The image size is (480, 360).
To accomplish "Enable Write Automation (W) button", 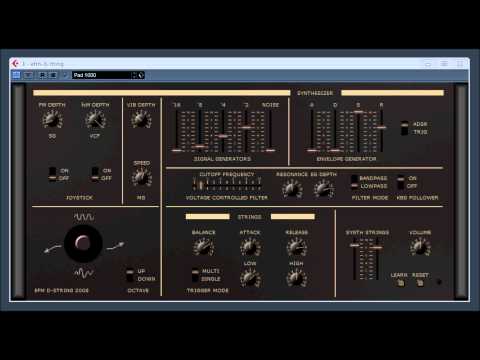I will click(53, 75).
